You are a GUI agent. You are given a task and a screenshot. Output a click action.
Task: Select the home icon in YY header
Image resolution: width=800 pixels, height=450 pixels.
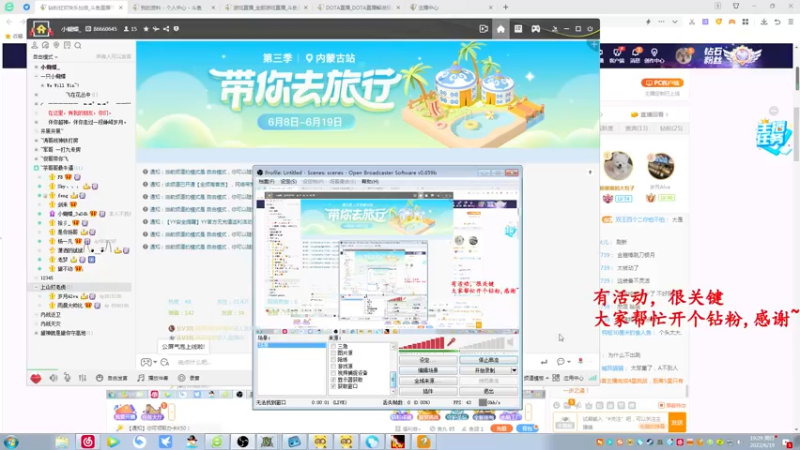pyautogui.click(x=501, y=29)
